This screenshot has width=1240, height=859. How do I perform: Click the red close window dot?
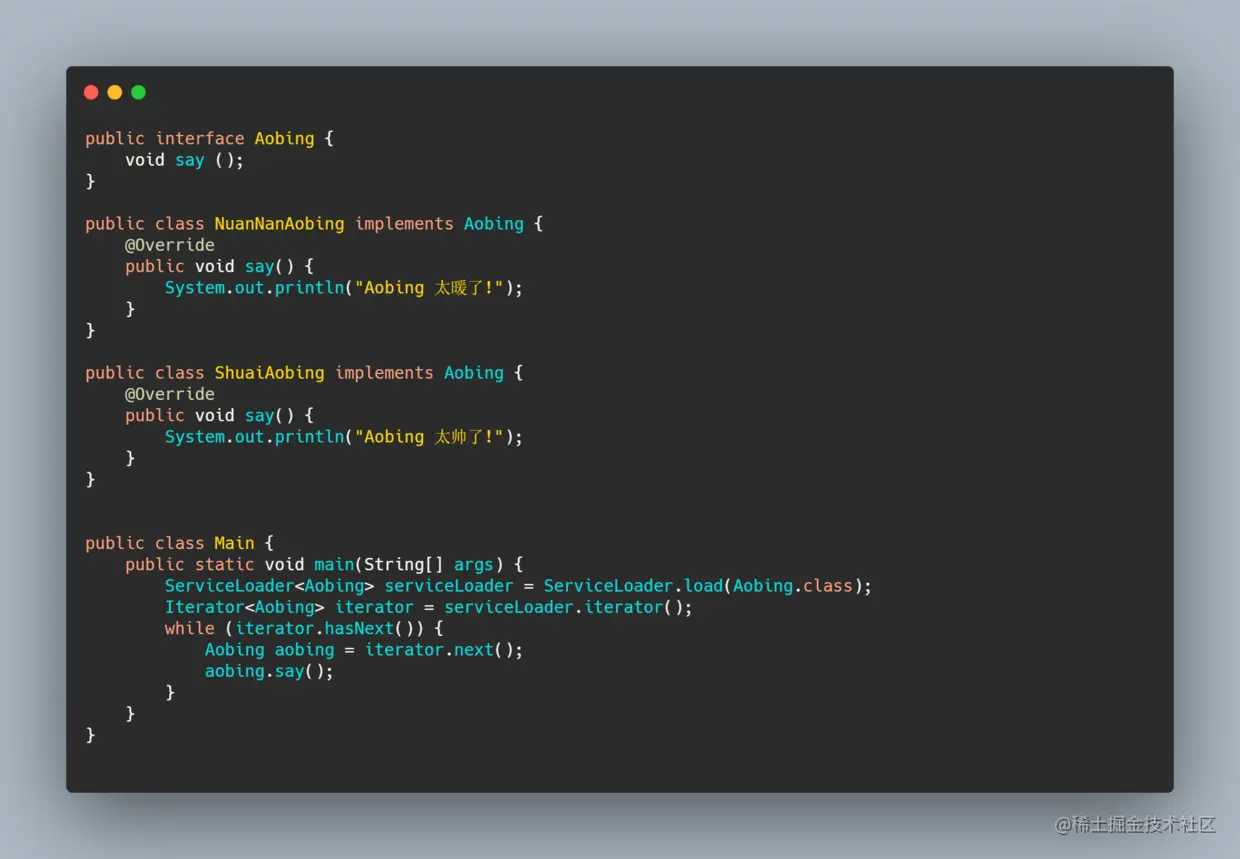91,92
